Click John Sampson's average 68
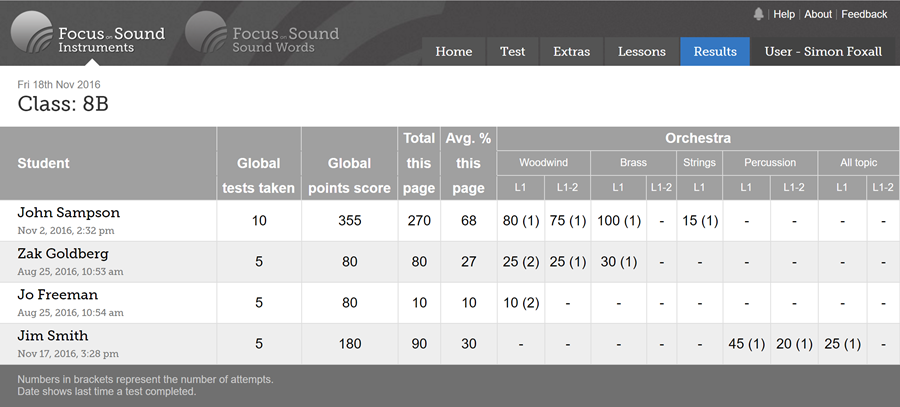The image size is (900, 407). (x=468, y=221)
